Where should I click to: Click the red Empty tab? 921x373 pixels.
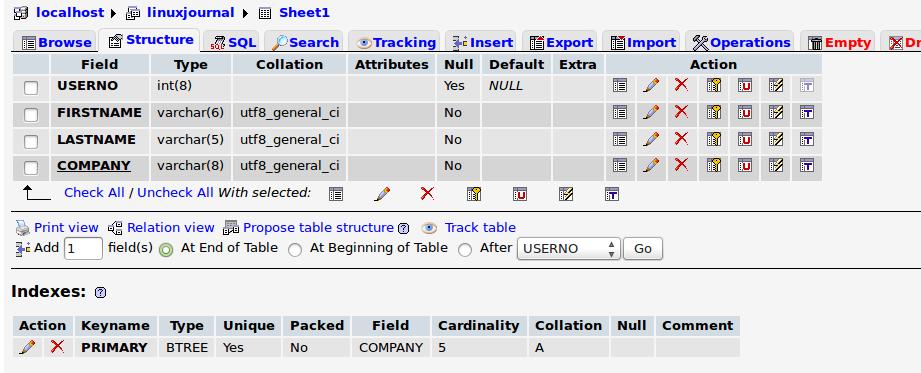pos(839,42)
